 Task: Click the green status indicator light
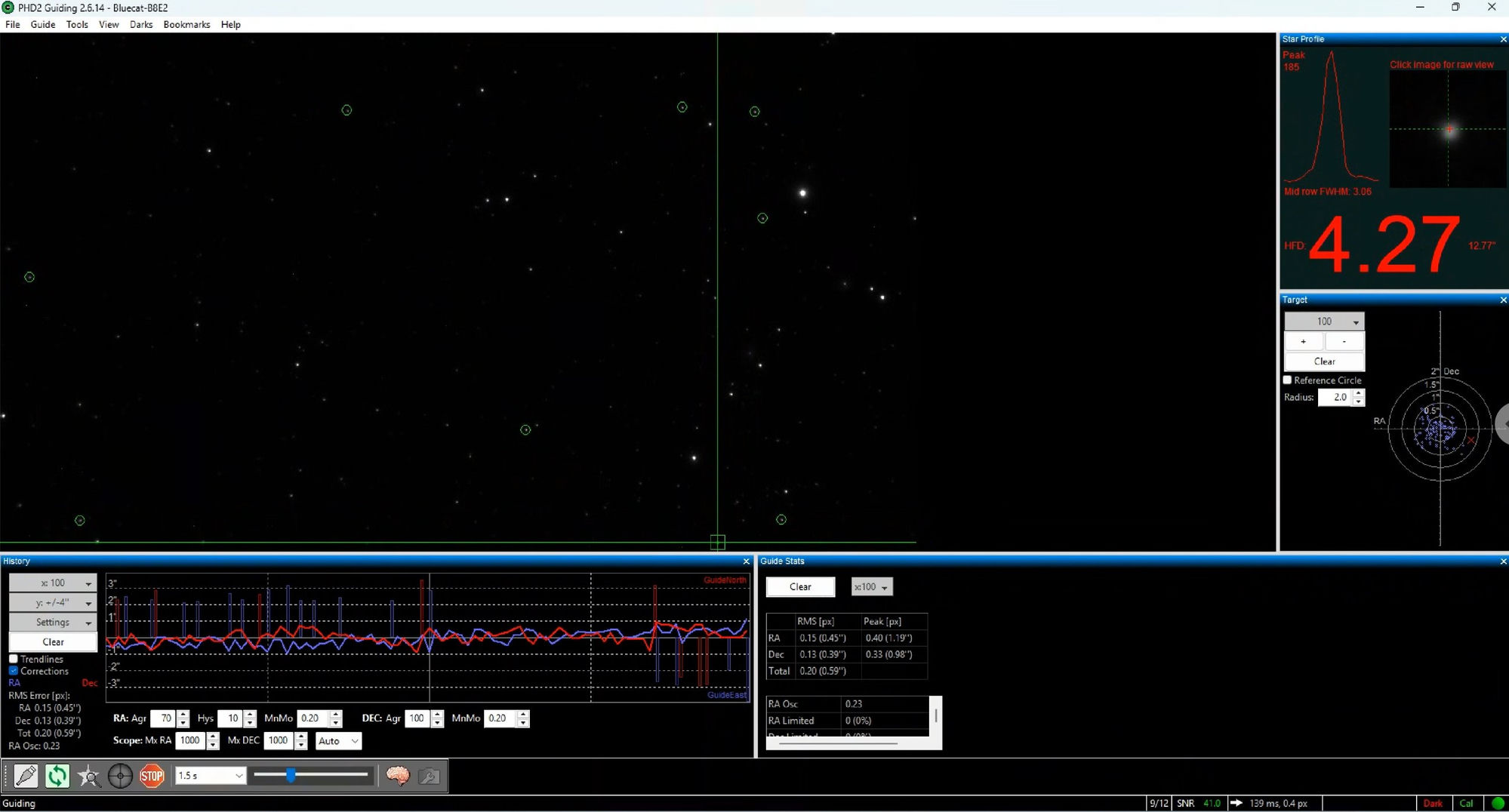pyautogui.click(x=1498, y=804)
